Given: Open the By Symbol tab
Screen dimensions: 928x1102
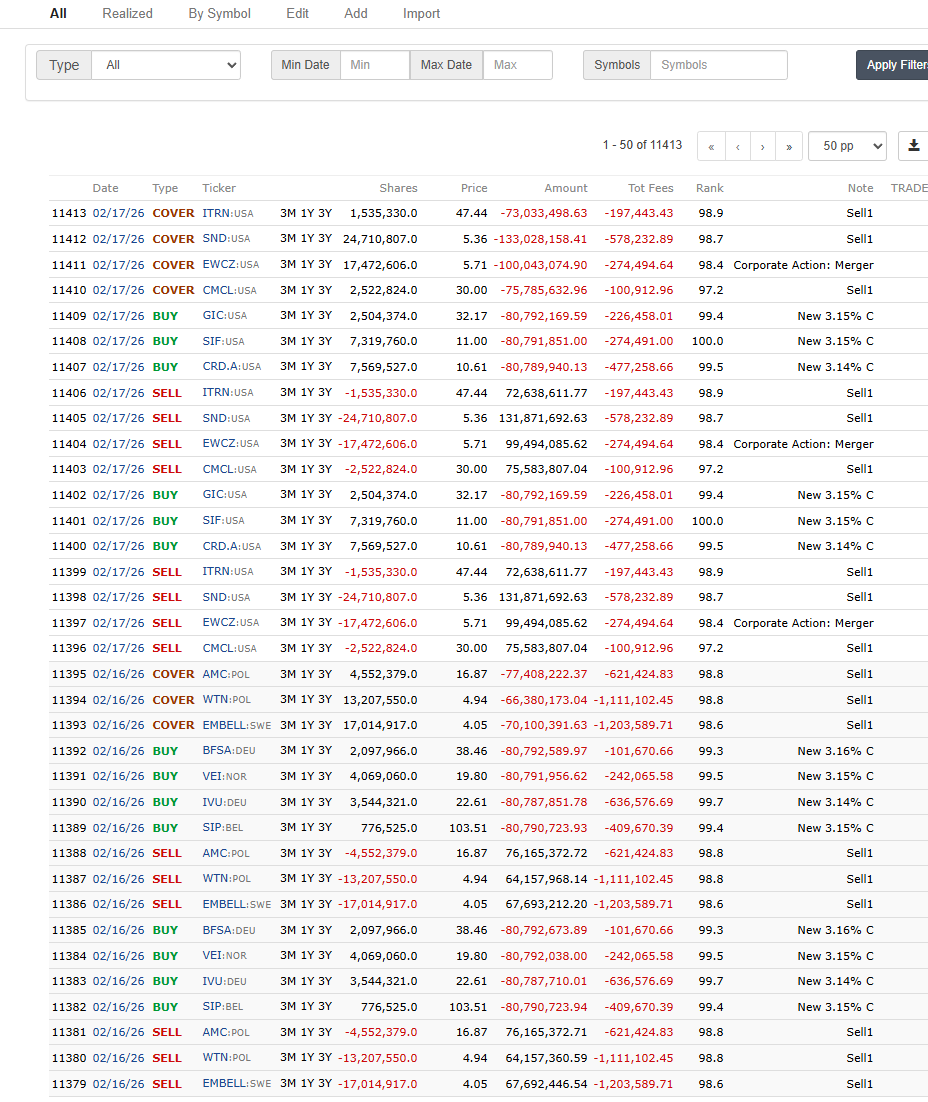Looking at the screenshot, I should [219, 14].
